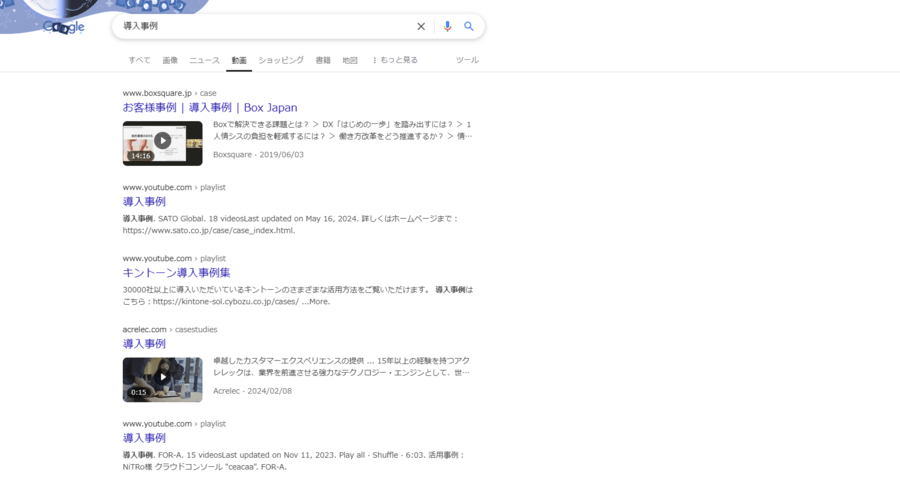The height and width of the screenshot is (483, 900).
Task: Expand the もっと見る menu
Action: point(395,60)
